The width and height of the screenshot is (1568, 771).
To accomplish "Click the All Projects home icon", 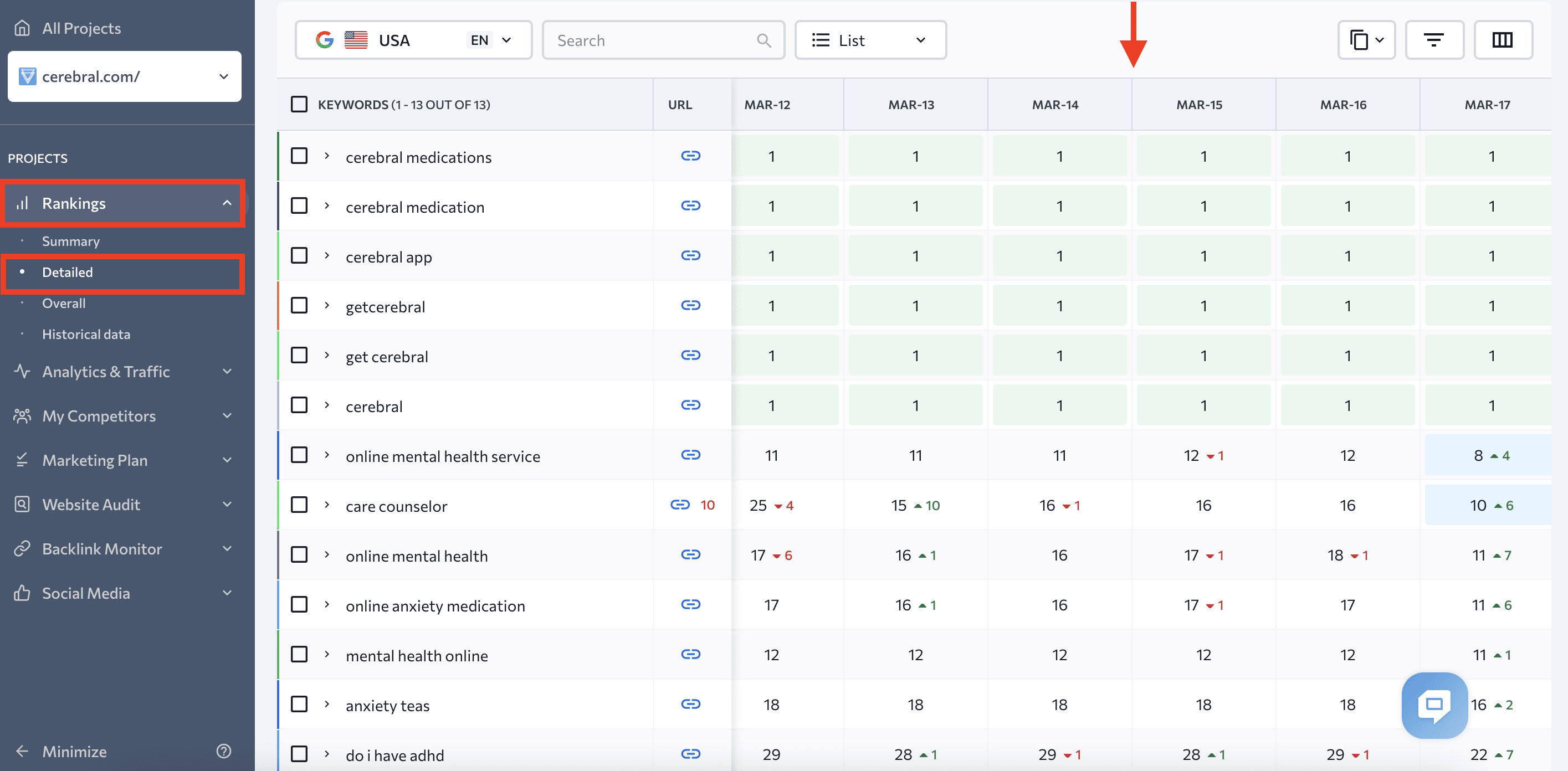I will 22,28.
